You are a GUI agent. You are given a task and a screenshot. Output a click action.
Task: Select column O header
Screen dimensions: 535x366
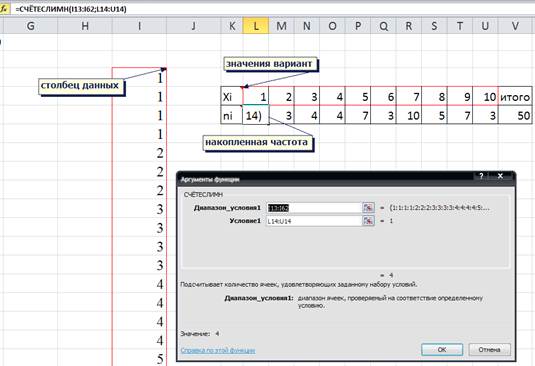[x=332, y=26]
